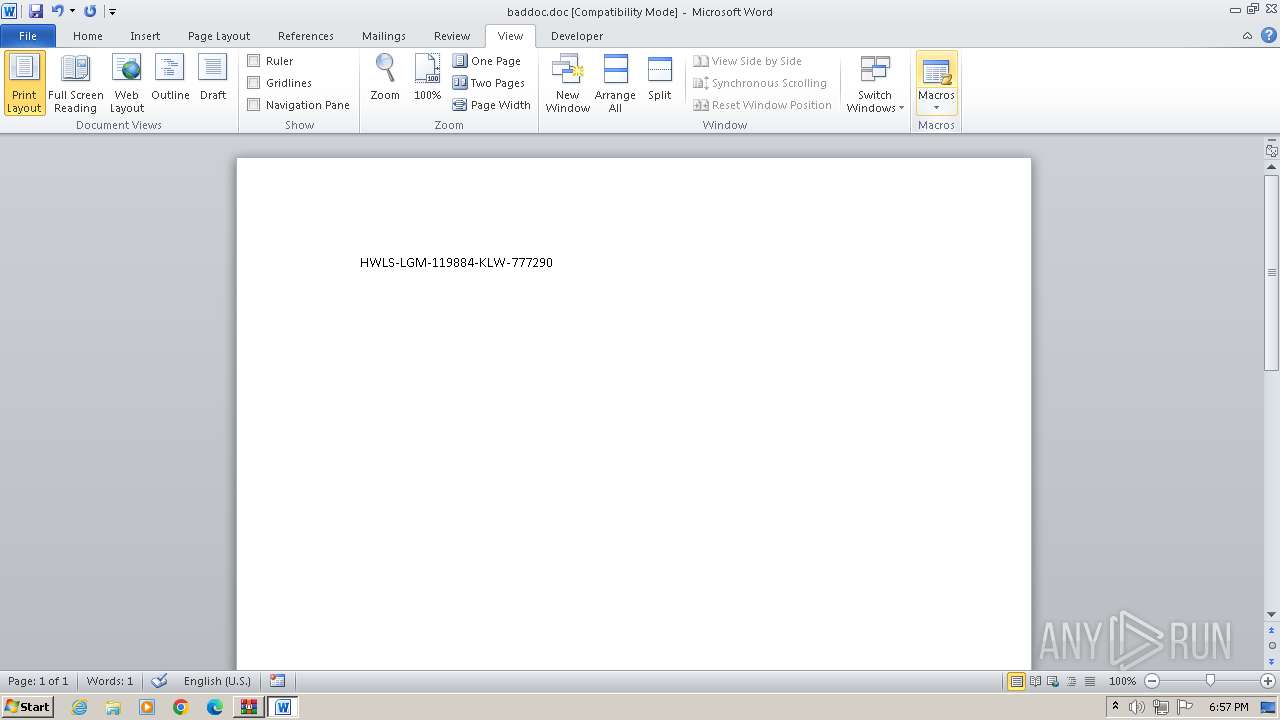Set zoom to 100% in ribbon

point(427,78)
